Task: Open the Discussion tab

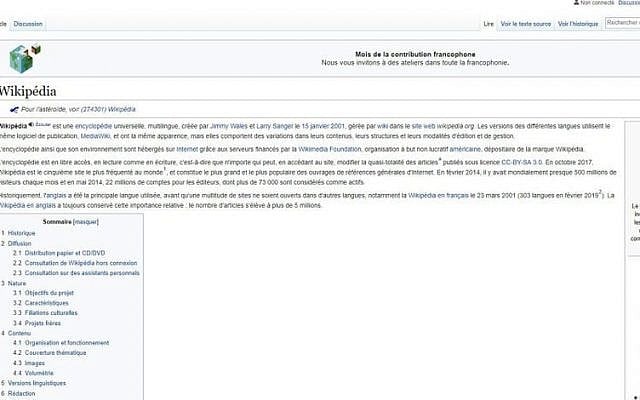Action: pos(28,24)
